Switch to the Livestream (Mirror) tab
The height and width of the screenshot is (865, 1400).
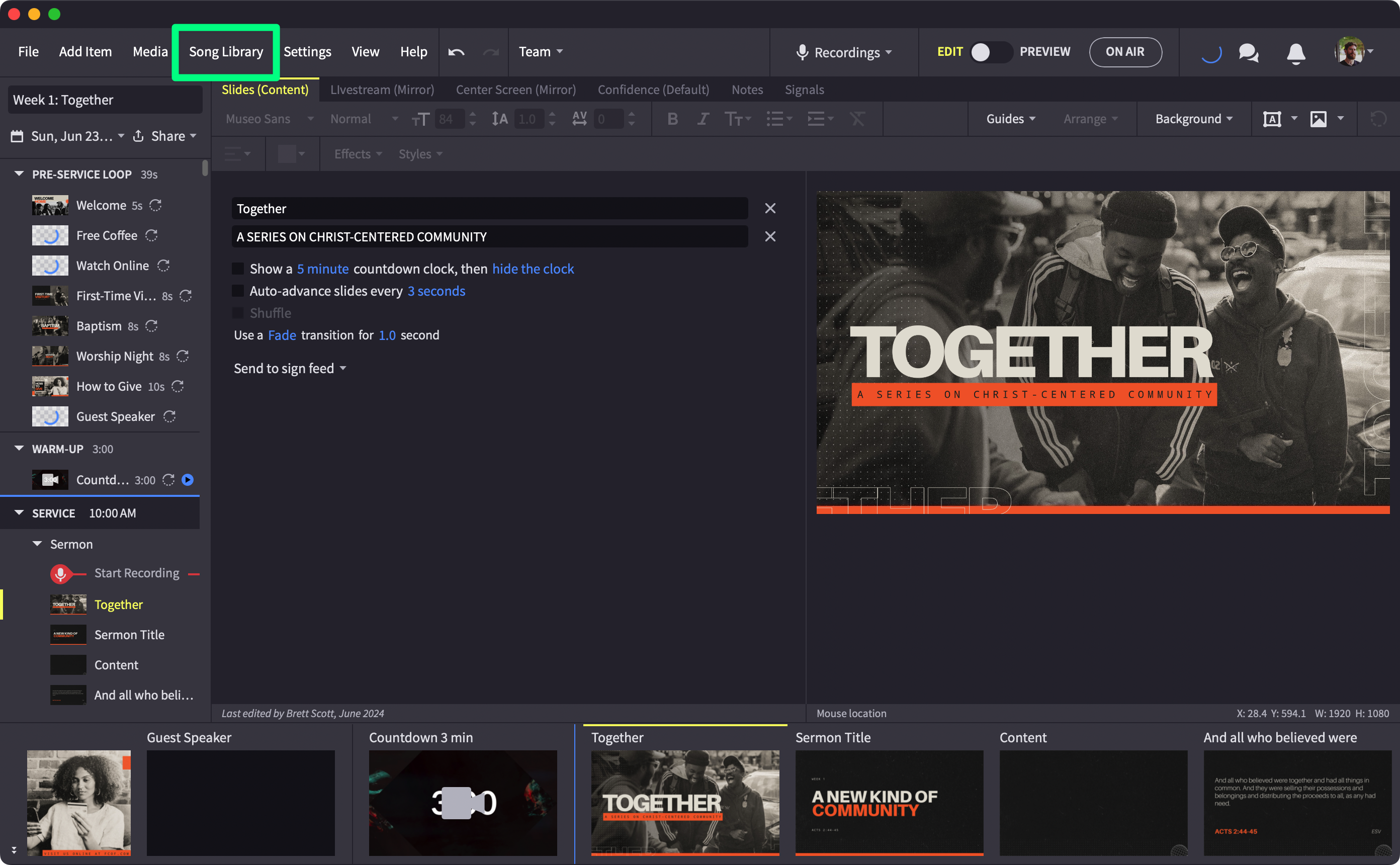(382, 90)
